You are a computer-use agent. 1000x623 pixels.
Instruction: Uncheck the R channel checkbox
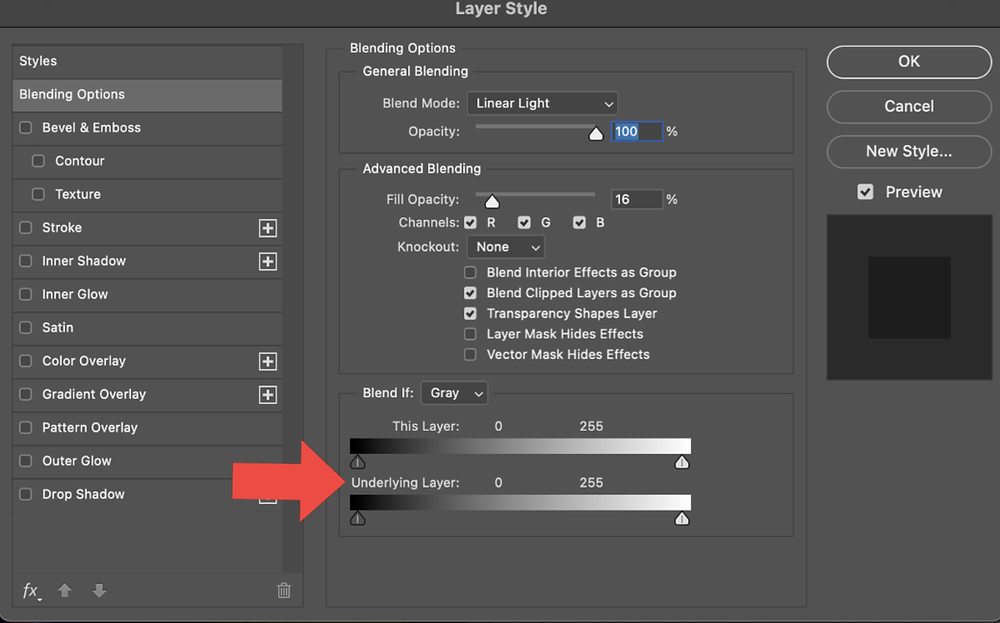click(x=470, y=223)
